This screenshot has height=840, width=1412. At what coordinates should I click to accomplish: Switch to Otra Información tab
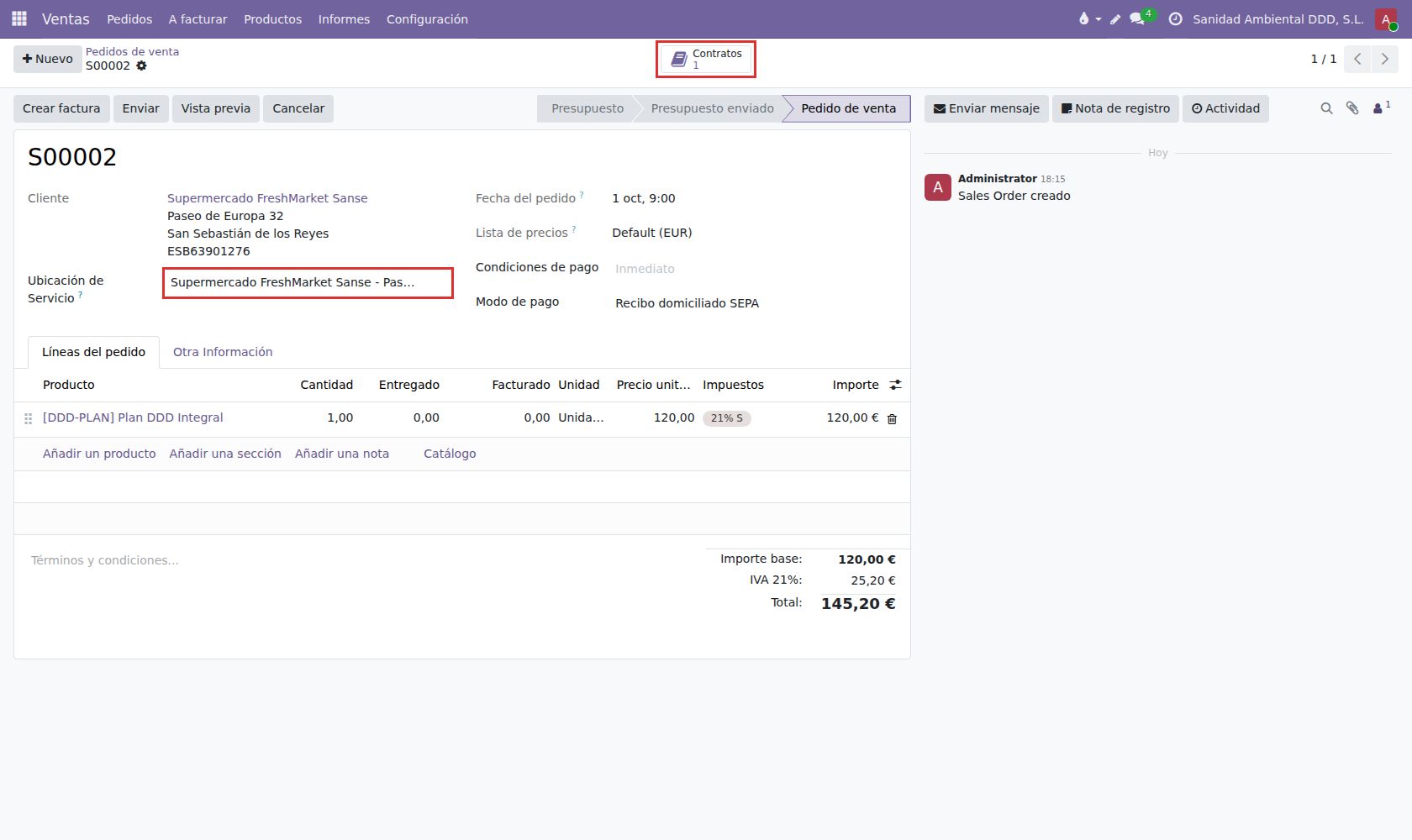tap(223, 352)
